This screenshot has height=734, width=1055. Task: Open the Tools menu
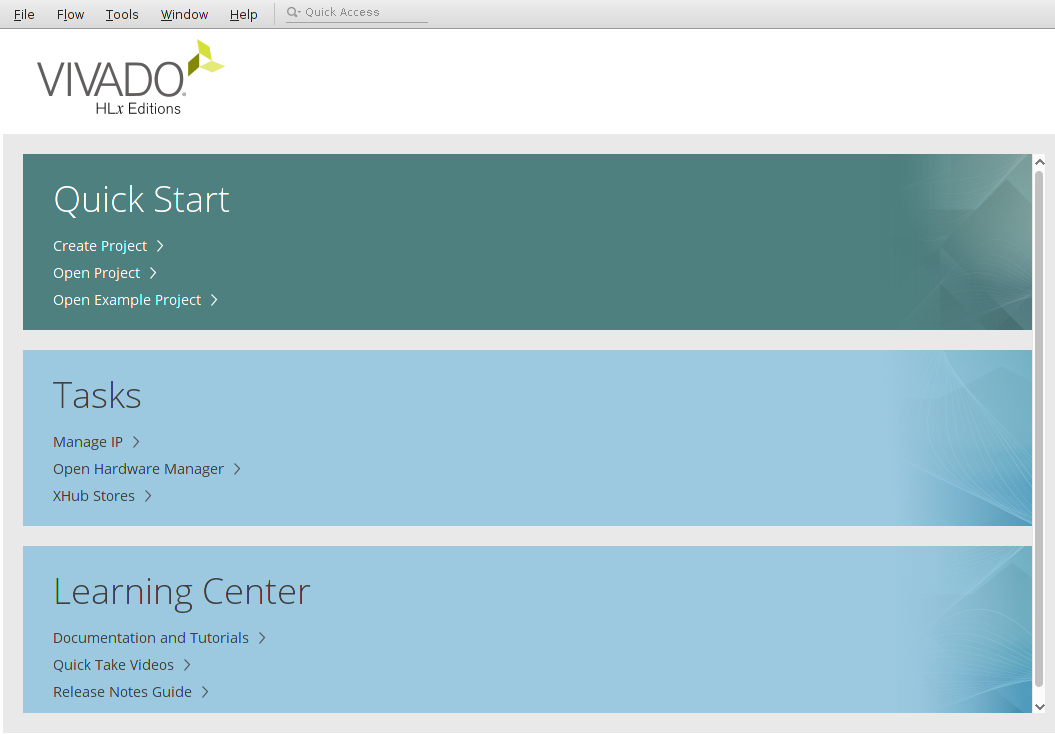point(122,14)
